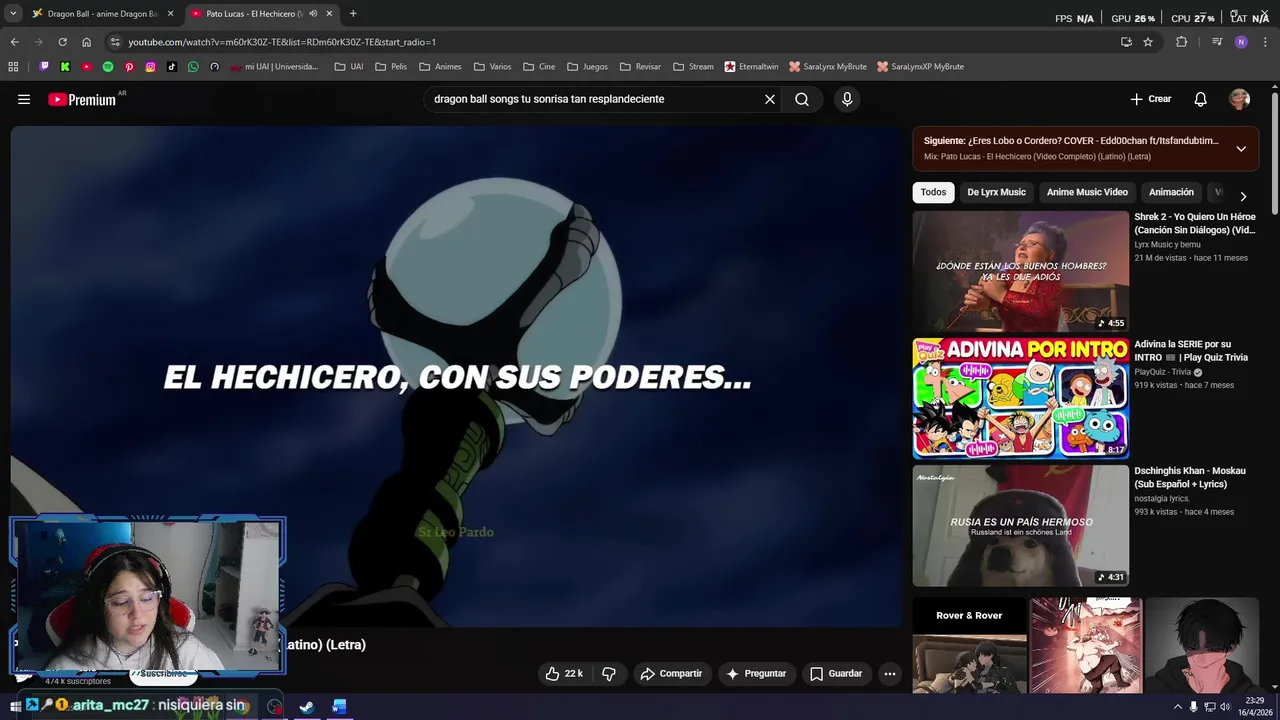Open Chrome extensions puzzle icon
This screenshot has width=1280, height=720.
tap(1181, 42)
